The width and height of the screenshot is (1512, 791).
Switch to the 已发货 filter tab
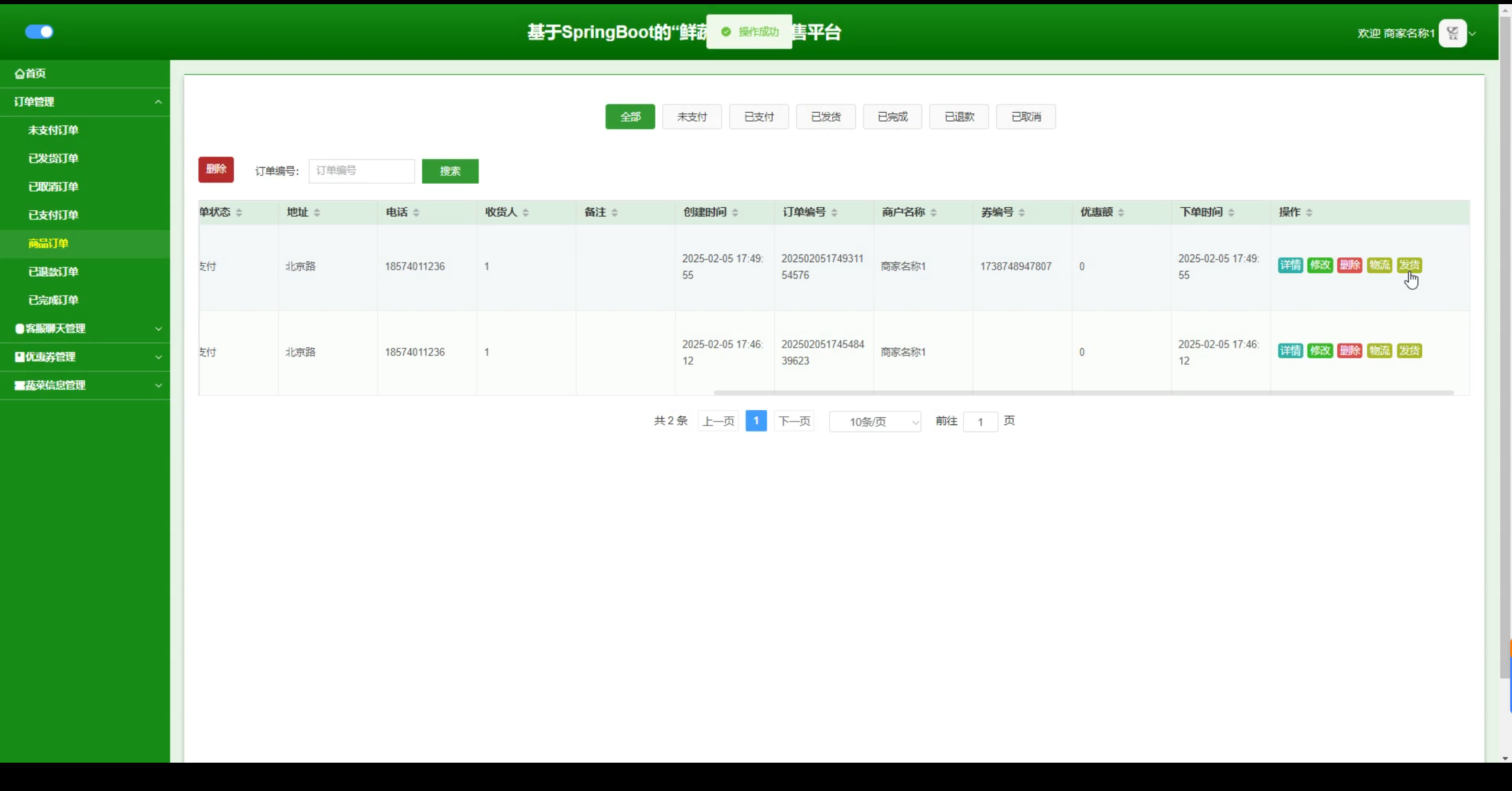[825, 117]
